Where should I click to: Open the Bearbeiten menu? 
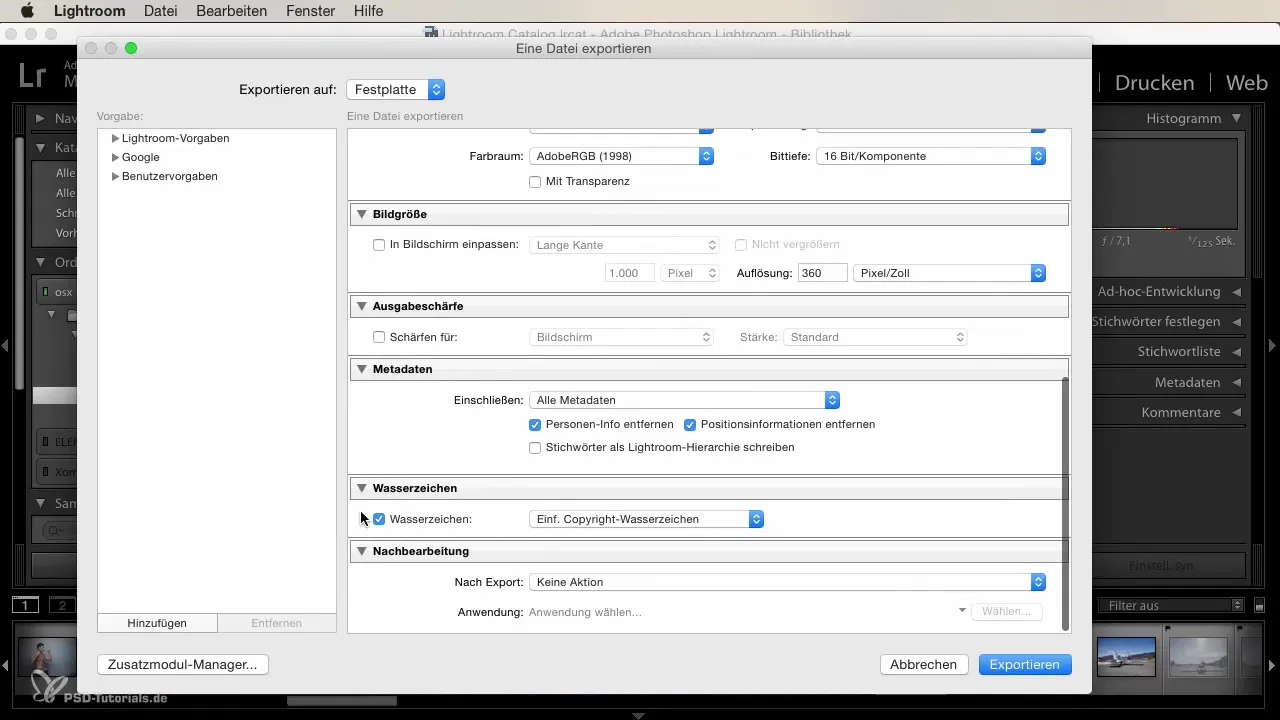233,10
